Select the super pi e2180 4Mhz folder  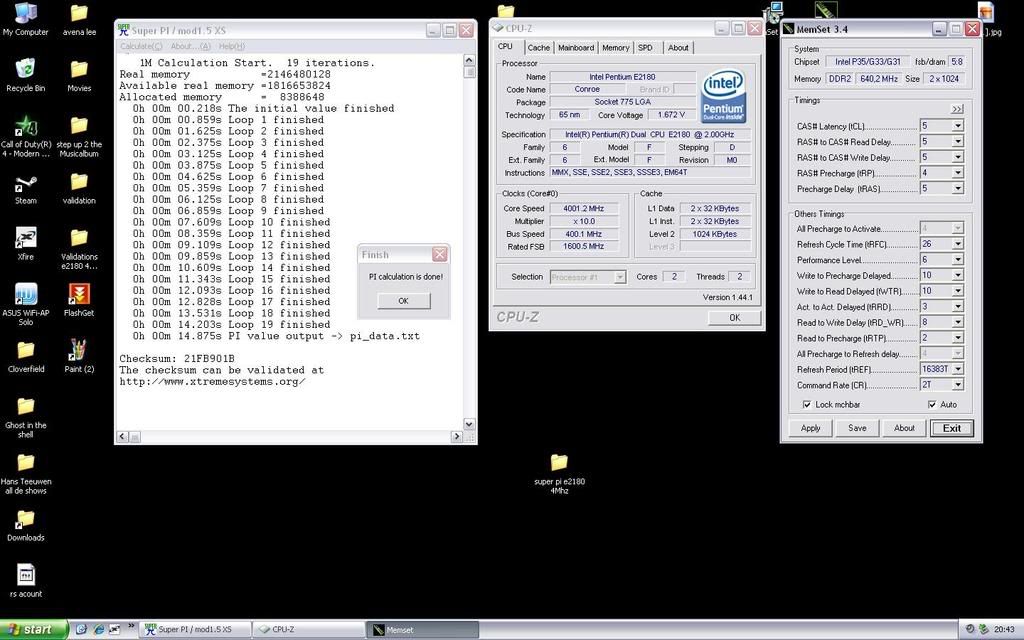(559, 462)
